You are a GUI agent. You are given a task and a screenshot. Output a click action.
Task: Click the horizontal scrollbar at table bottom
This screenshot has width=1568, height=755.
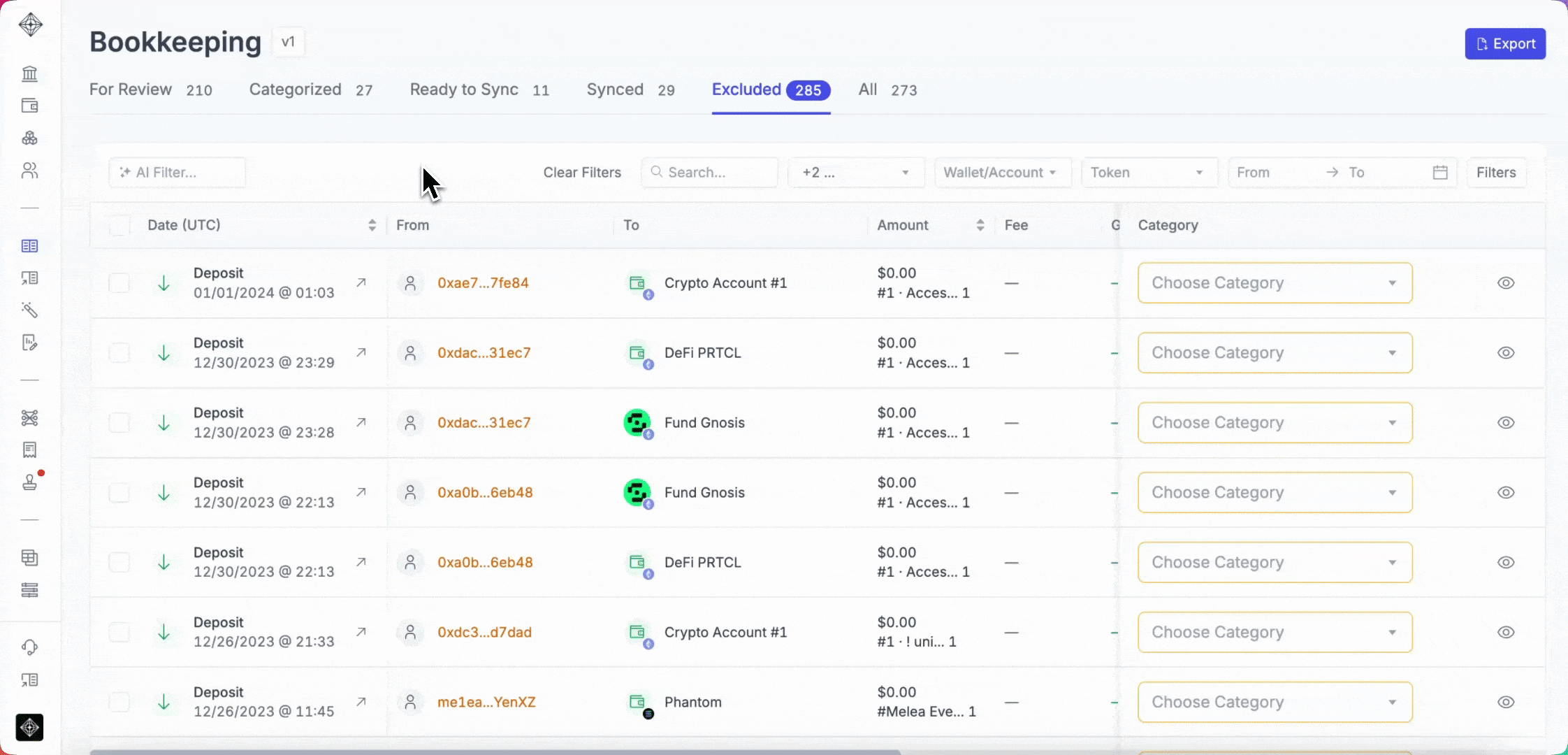(495, 752)
